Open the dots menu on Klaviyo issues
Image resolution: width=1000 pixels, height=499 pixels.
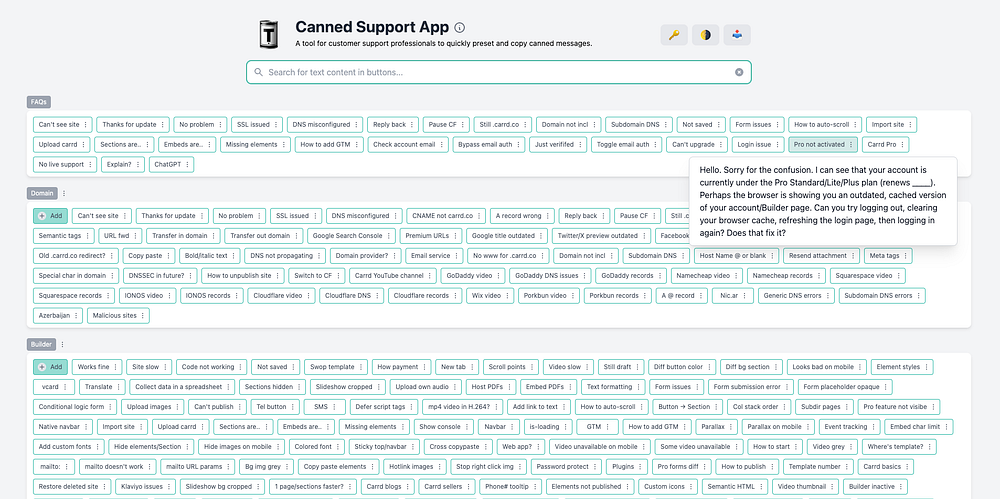168,486
